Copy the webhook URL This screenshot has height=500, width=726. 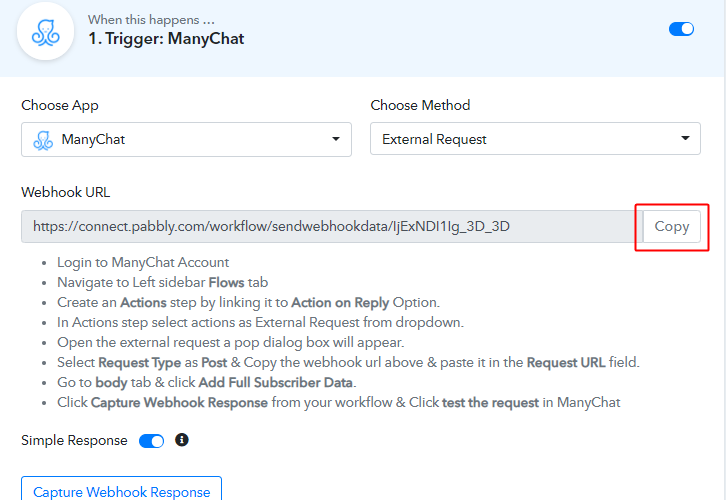[671, 226]
